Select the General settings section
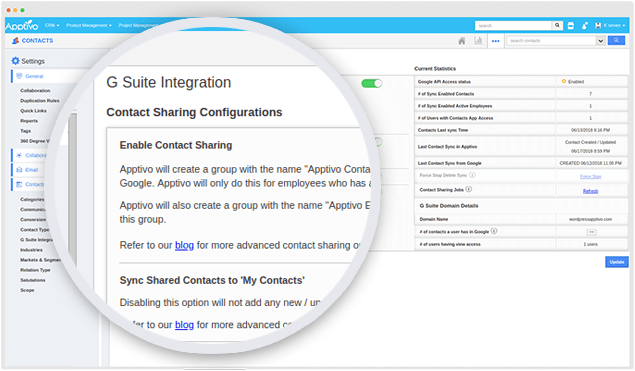 [x=34, y=76]
